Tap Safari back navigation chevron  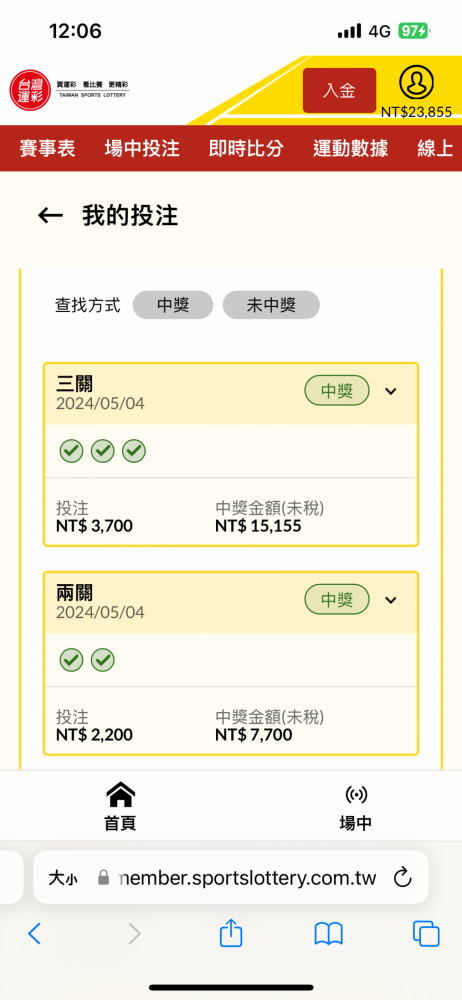tap(34, 934)
